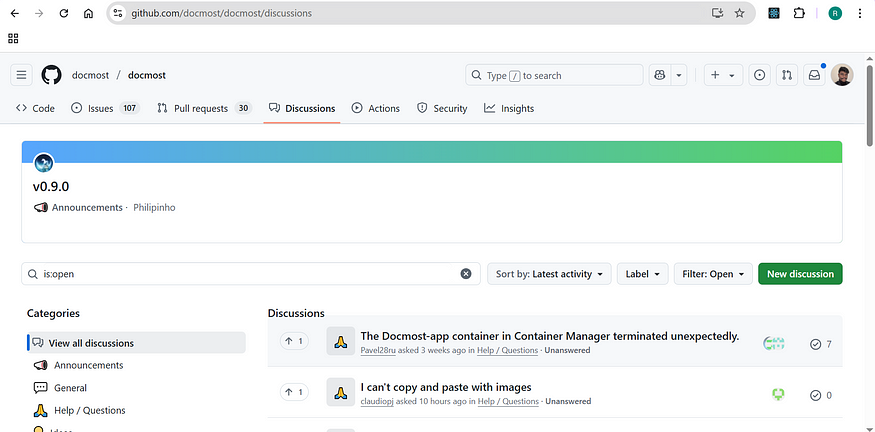Open the apps grid icon in bookmarks bar
The width and height of the screenshot is (875, 432).
(x=13, y=39)
